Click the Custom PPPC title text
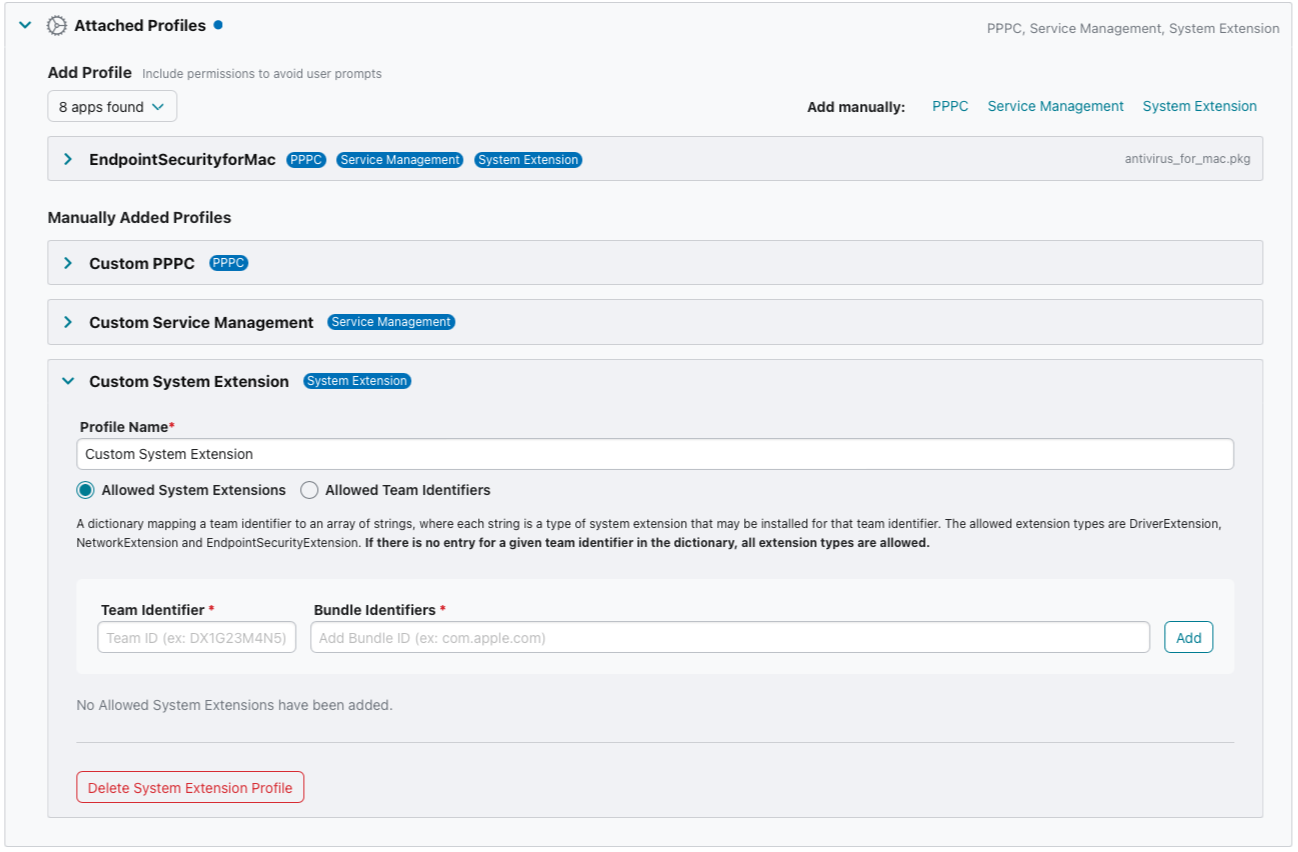This screenshot has height=852, width=1298. pyautogui.click(x=142, y=263)
